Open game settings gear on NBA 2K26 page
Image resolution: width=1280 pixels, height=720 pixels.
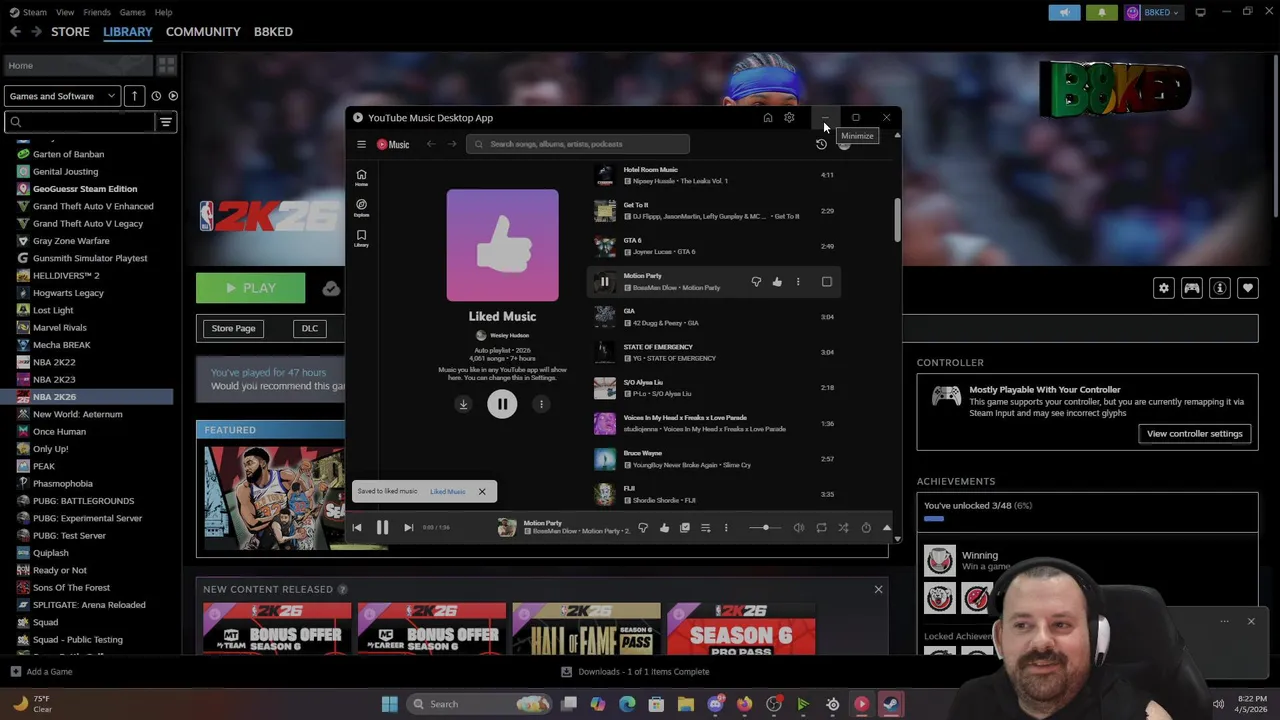[x=1164, y=288]
